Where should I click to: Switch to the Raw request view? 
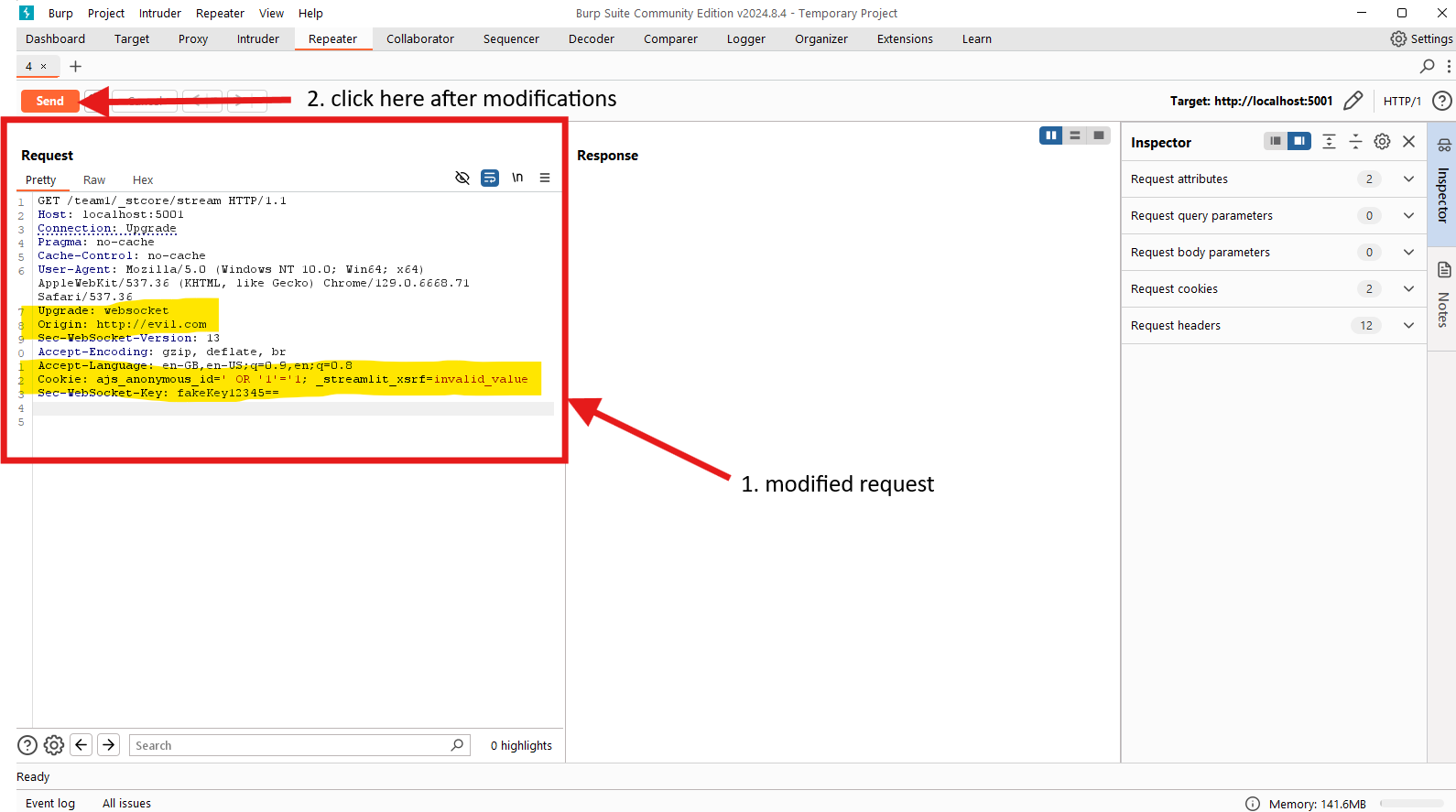[94, 179]
